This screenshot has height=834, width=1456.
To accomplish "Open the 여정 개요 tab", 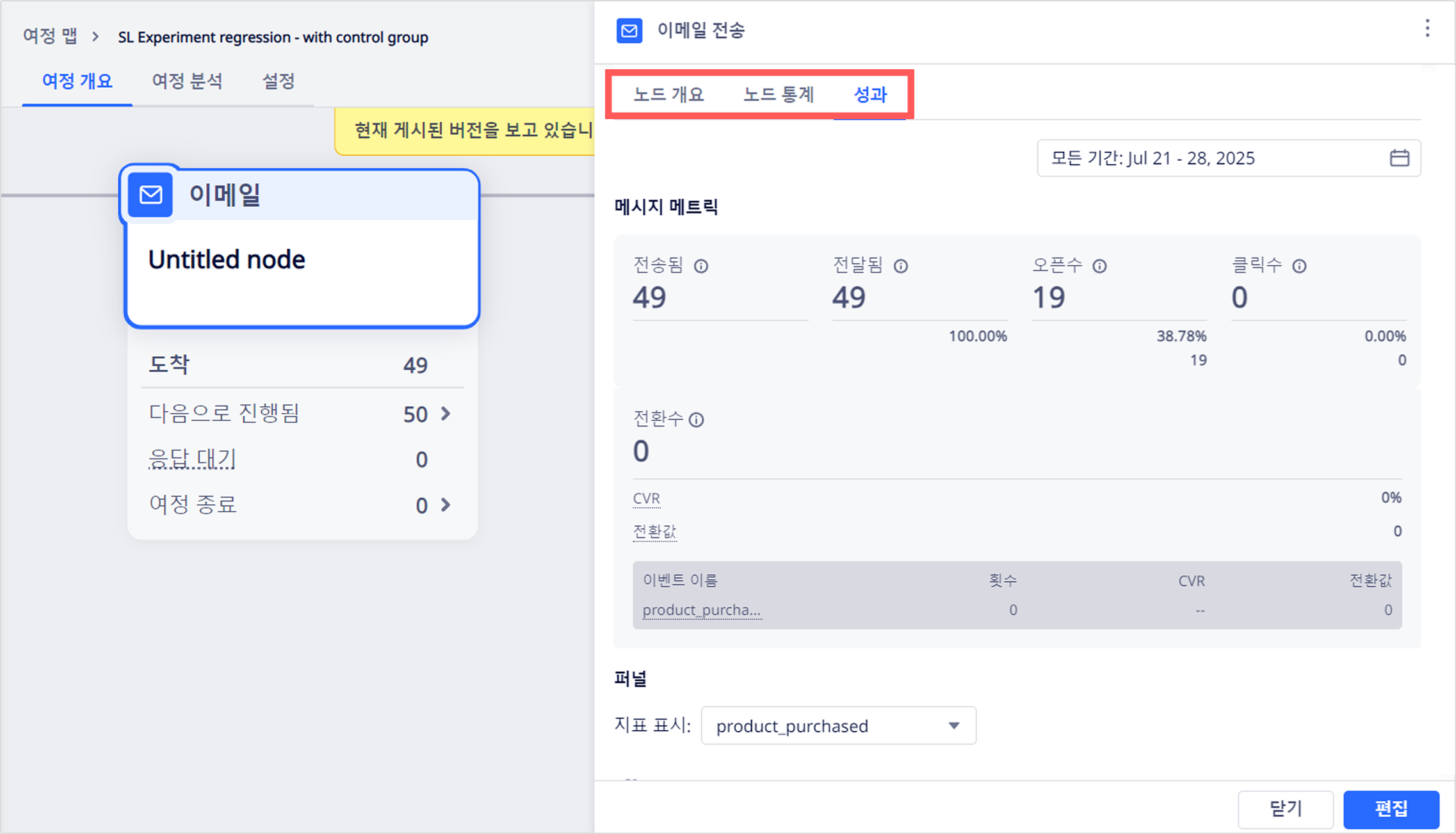I will pyautogui.click(x=77, y=81).
